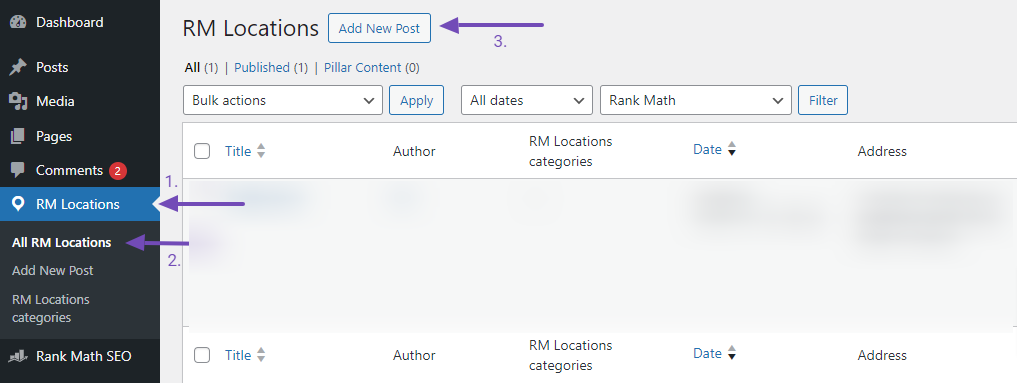This screenshot has width=1017, height=383.
Task: Open the Dashboard gauge icon
Action: (18, 22)
